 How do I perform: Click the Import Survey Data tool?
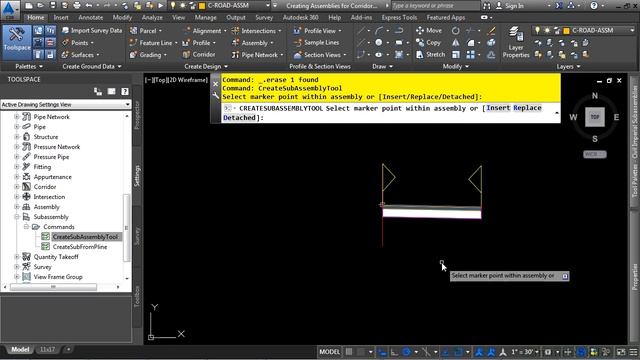(92, 31)
